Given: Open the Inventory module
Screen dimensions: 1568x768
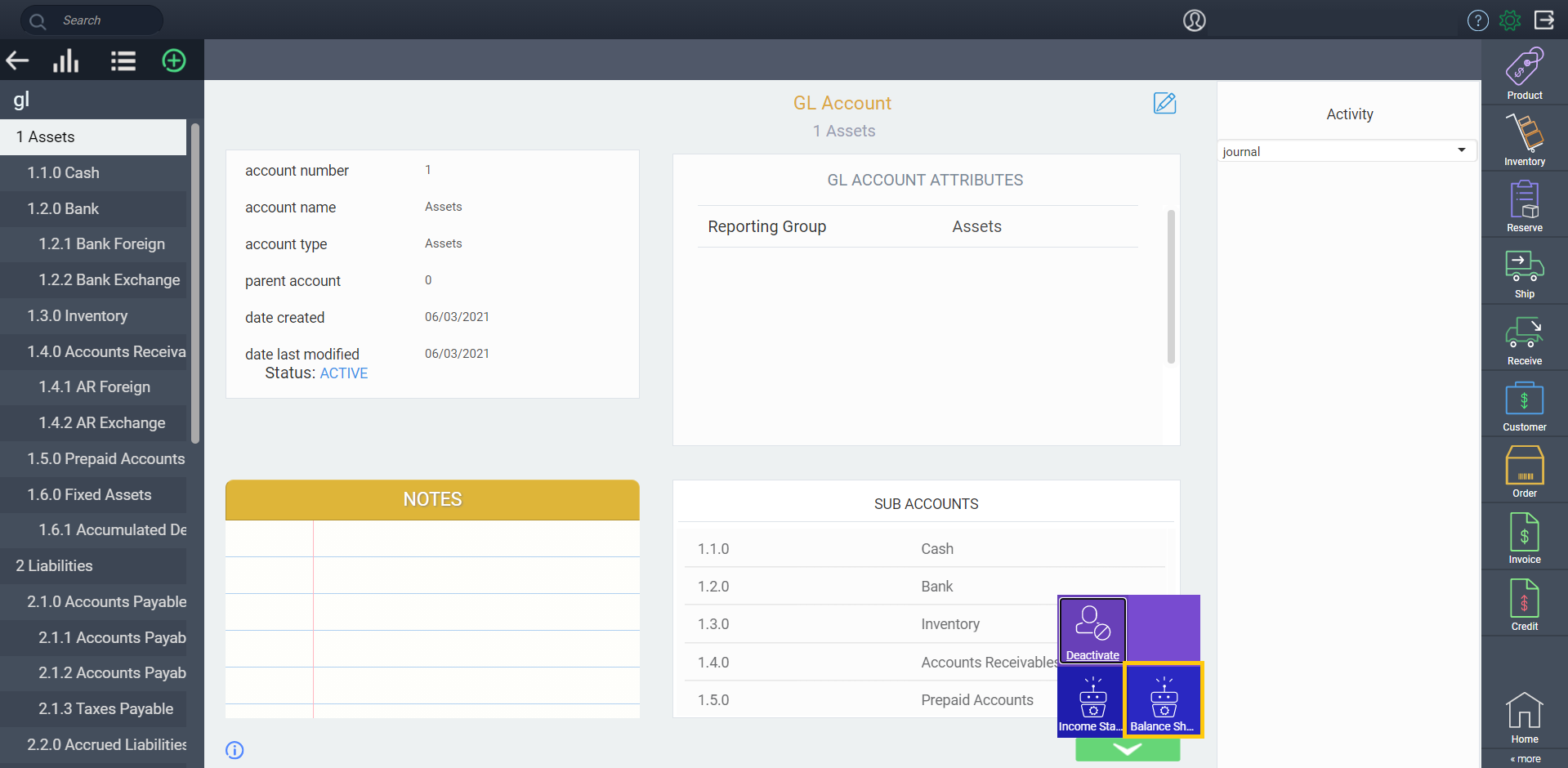Looking at the screenshot, I should (x=1525, y=141).
